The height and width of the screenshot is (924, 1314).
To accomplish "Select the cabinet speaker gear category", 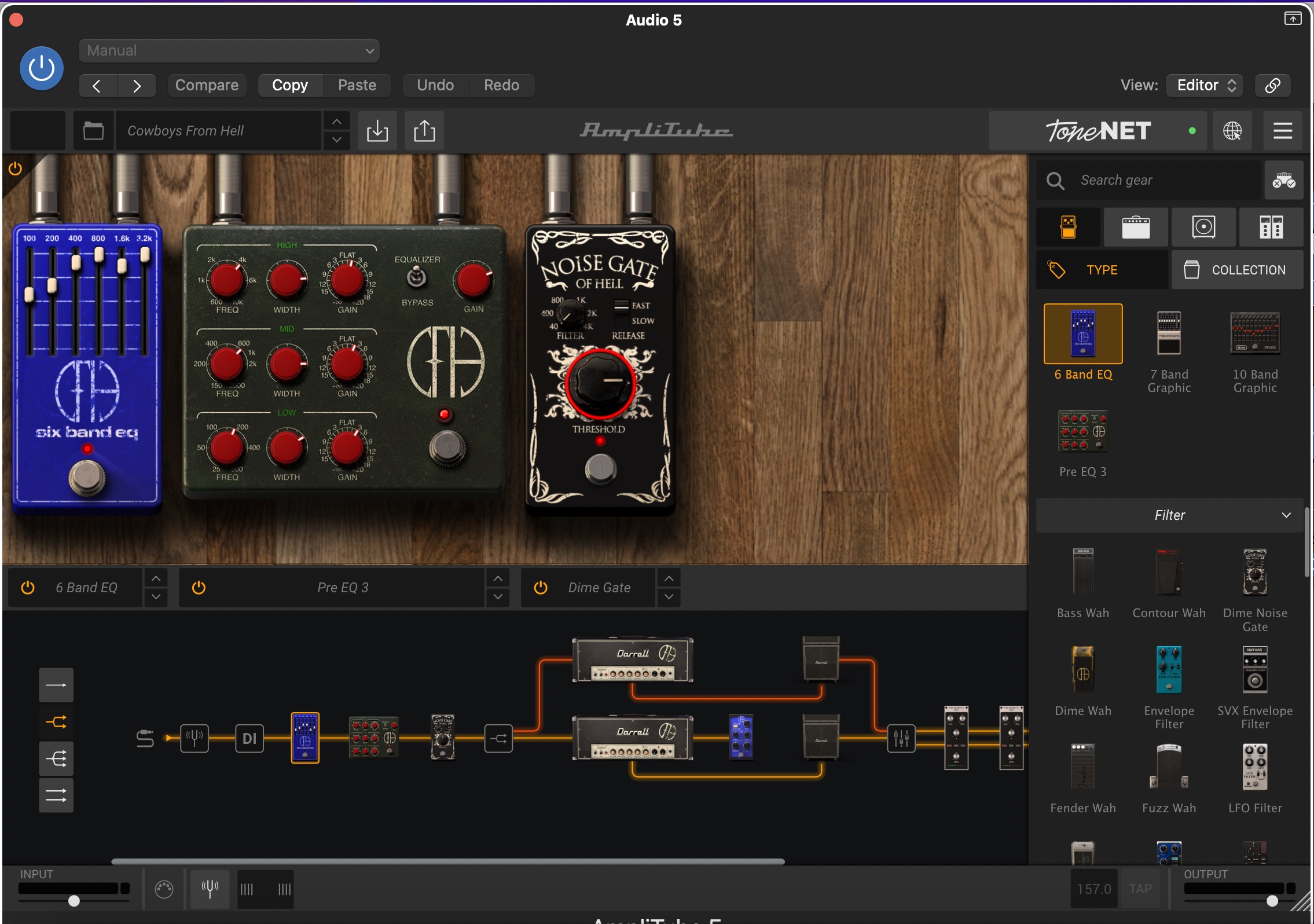I will 1203,227.
